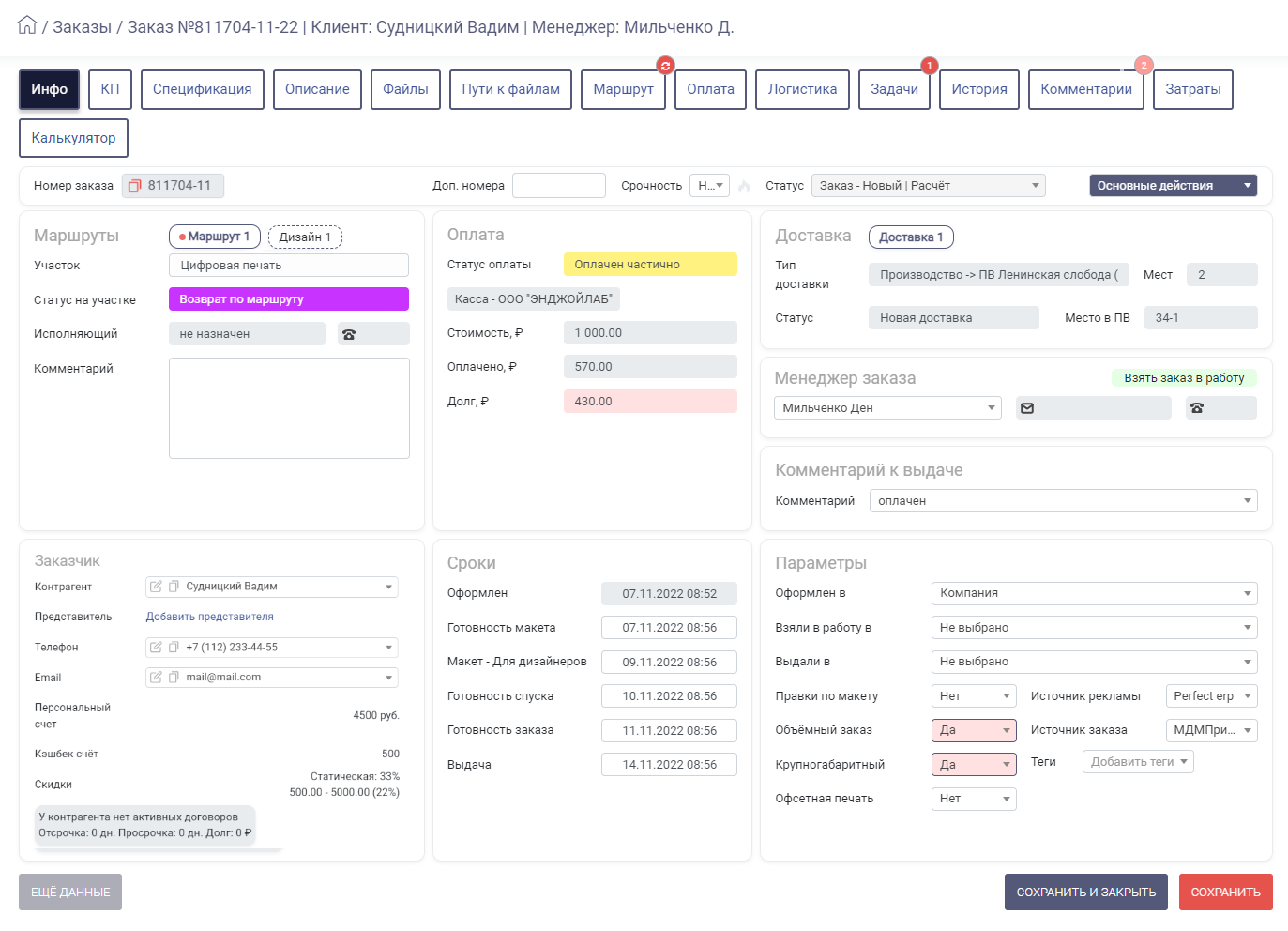1288x931 pixels.
Task: Click Выдача date field 14.11.2022
Action: click(669, 765)
